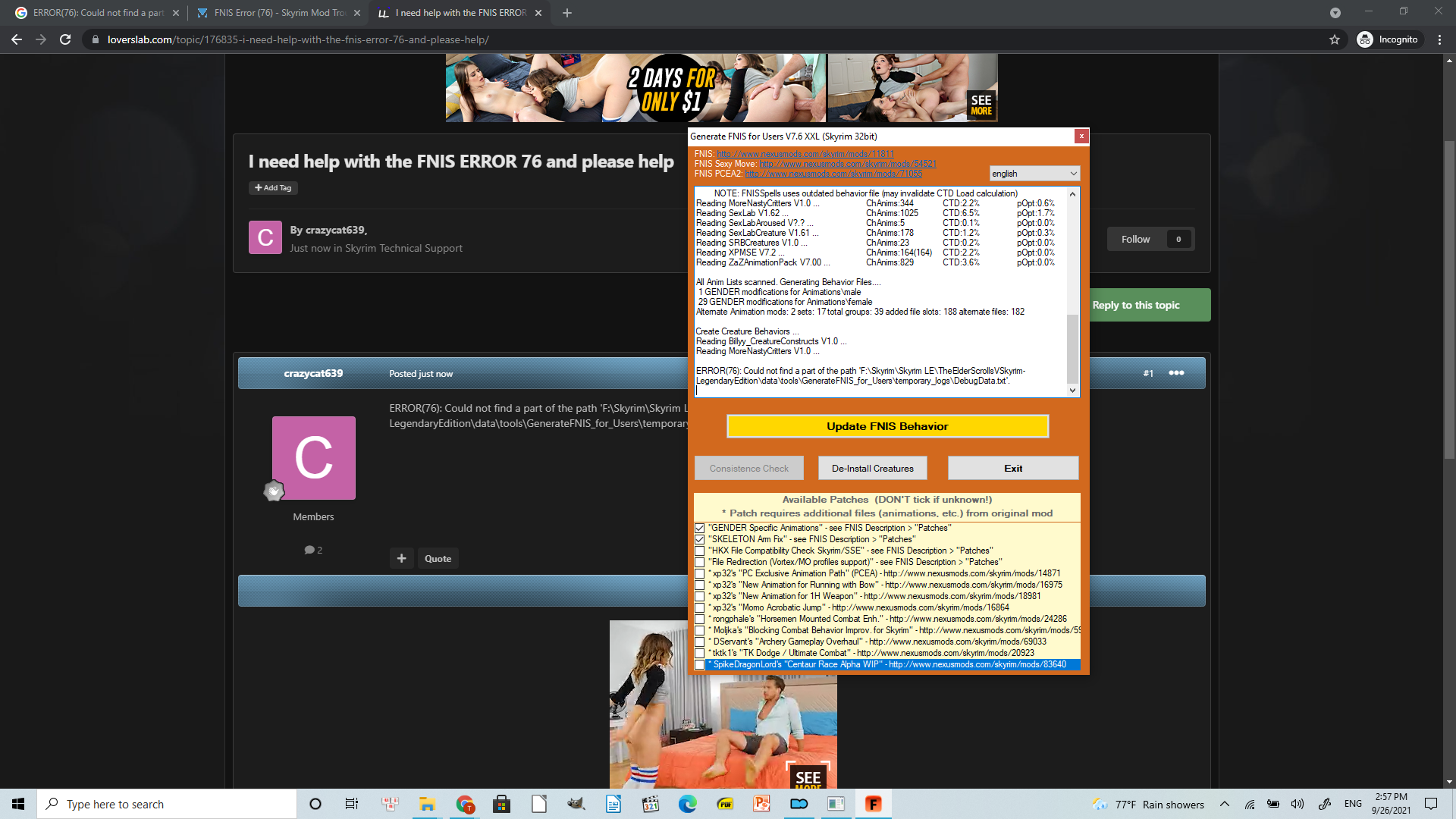Launch Microsoft Store from the taskbar
1456x819 pixels.
click(501, 804)
